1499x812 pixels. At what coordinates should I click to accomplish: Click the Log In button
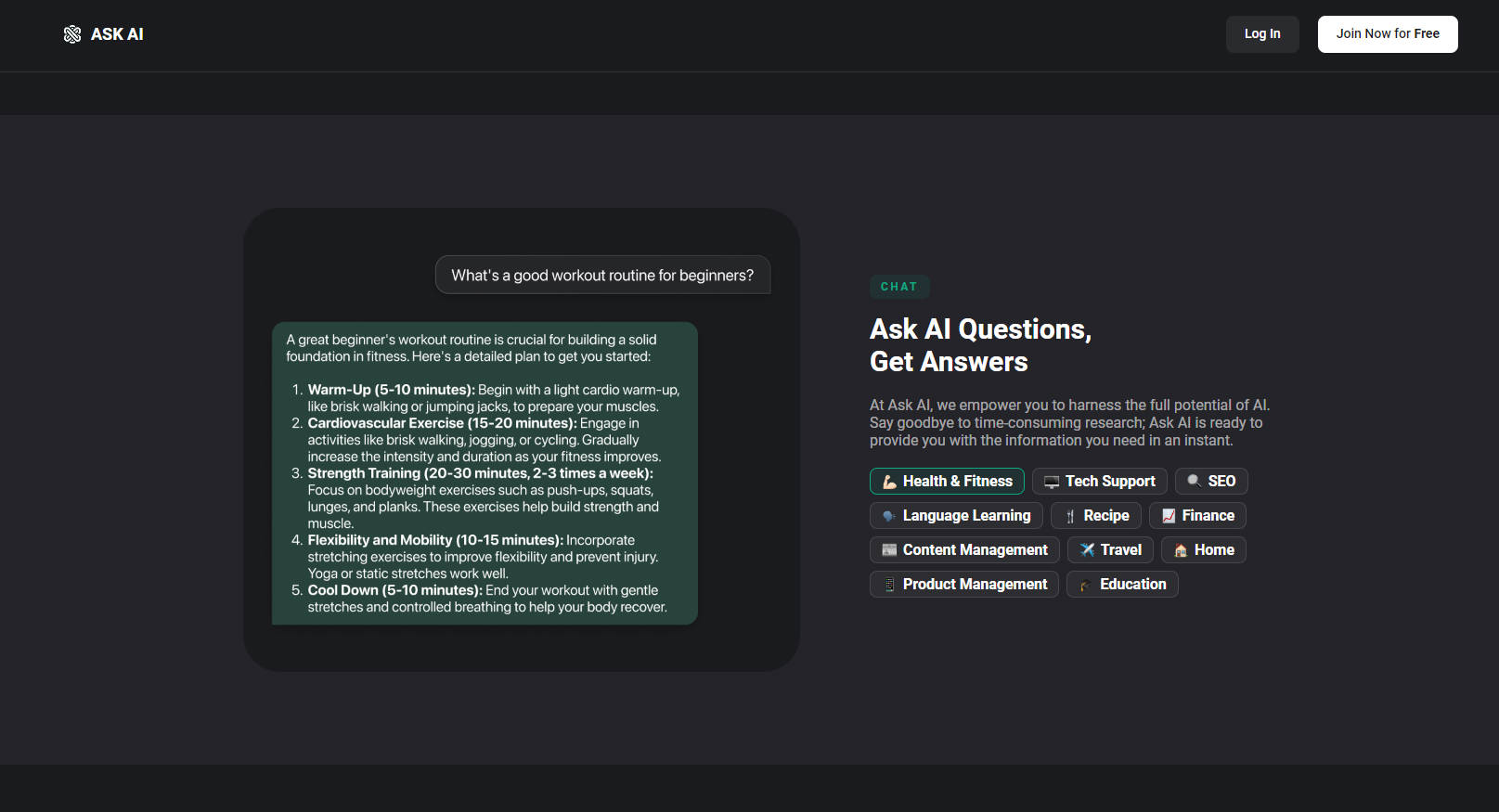pos(1262,34)
